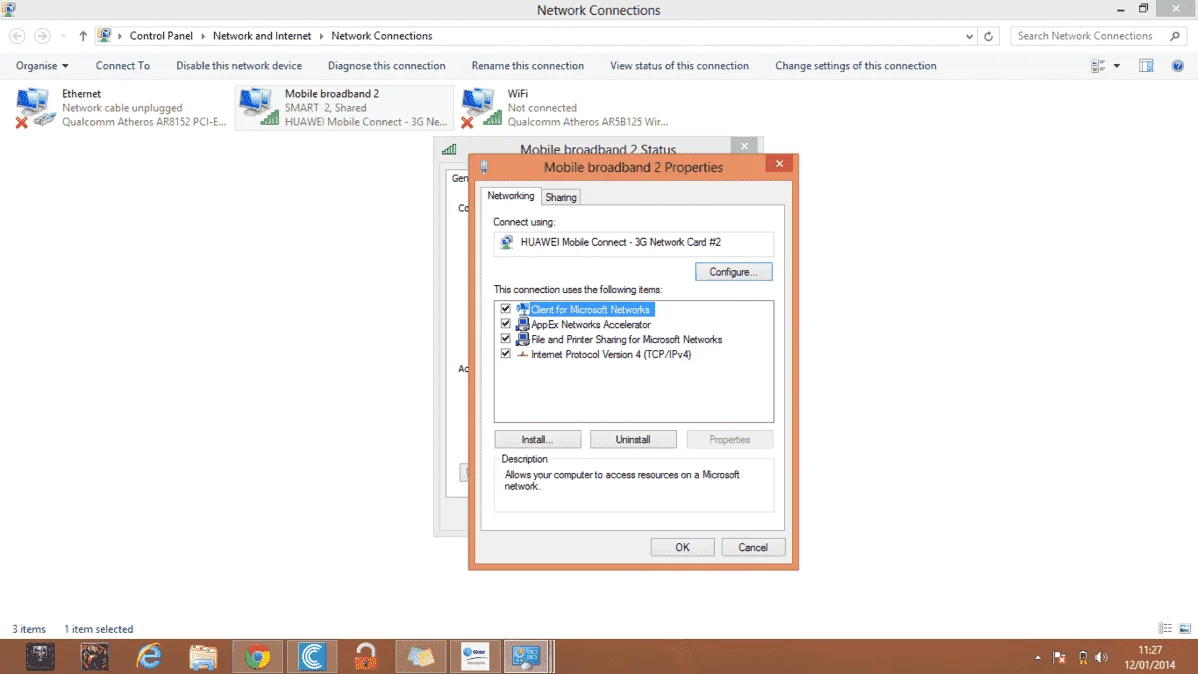Select the WiFi adapter icon
The width and height of the screenshot is (1198, 674).
pyautogui.click(x=481, y=107)
